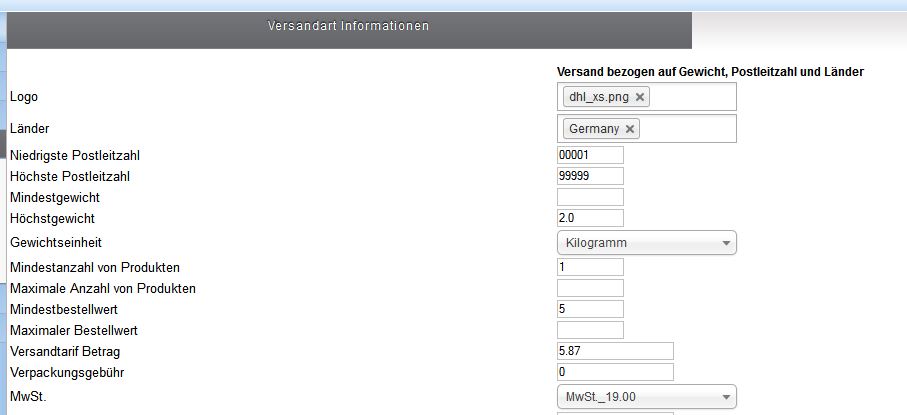Image resolution: width=907 pixels, height=415 pixels.
Task: Click the Mindestbestellwert input field
Action: click(x=590, y=309)
